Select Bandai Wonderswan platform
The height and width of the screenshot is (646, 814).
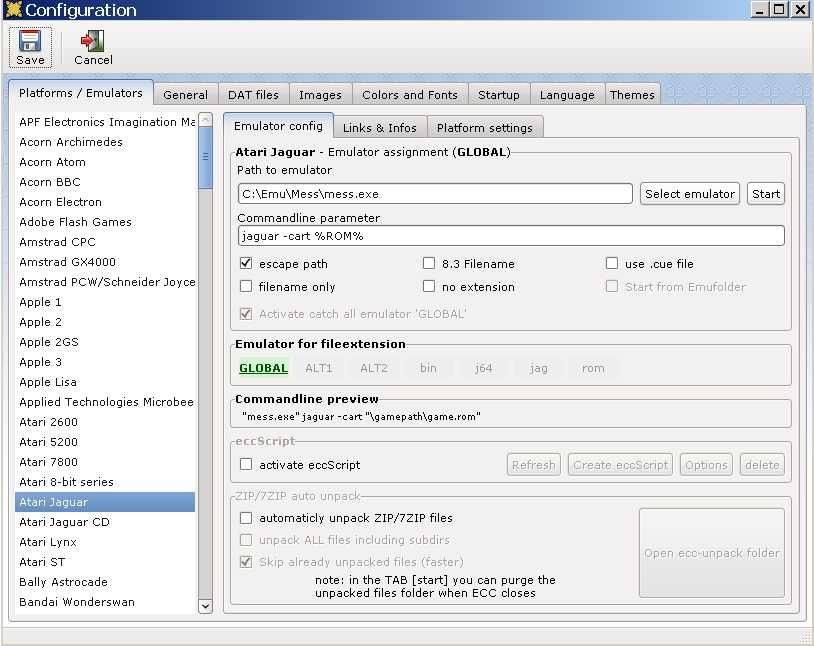pos(105,602)
